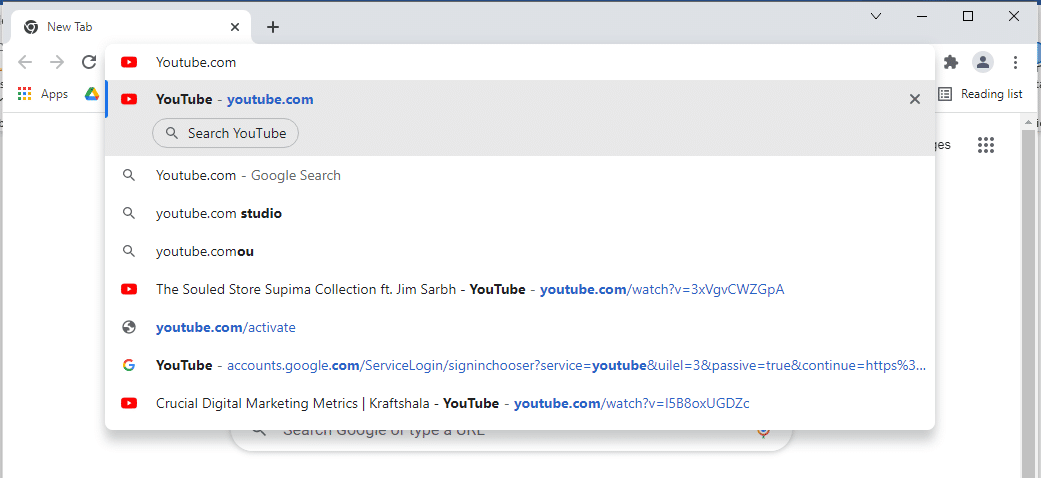Image resolution: width=1041 pixels, height=478 pixels.
Task: Reload the page with the refresh icon
Action: [x=89, y=62]
